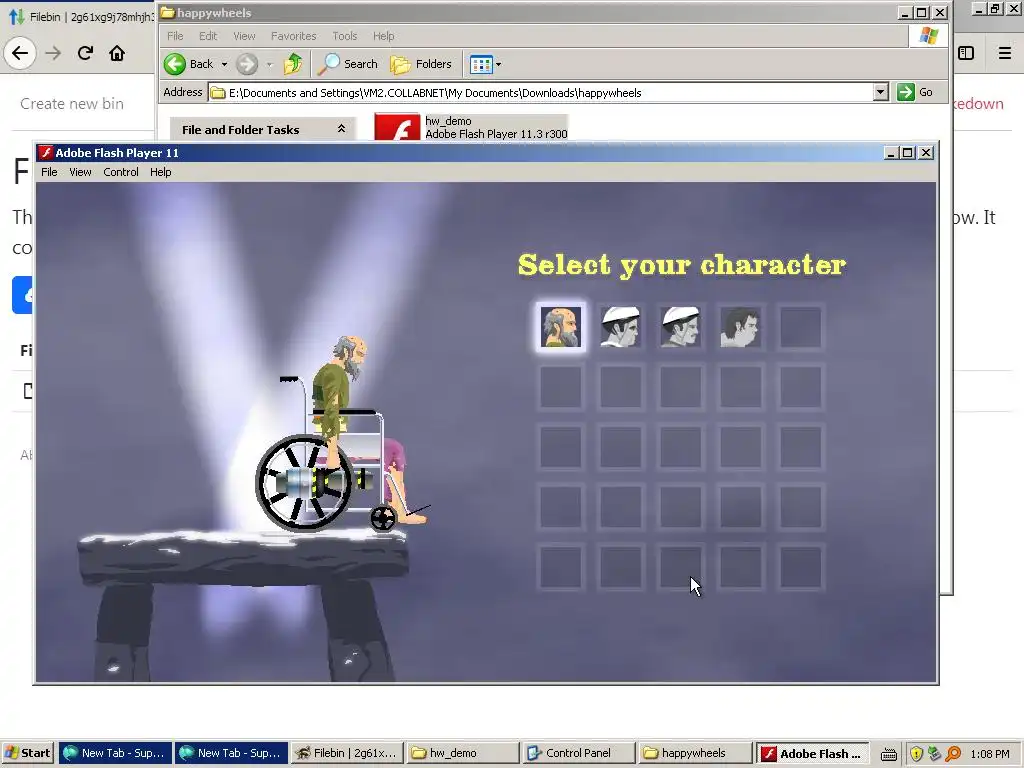Open Search in the Explorer toolbar
The image size is (1024, 768).
[348, 64]
